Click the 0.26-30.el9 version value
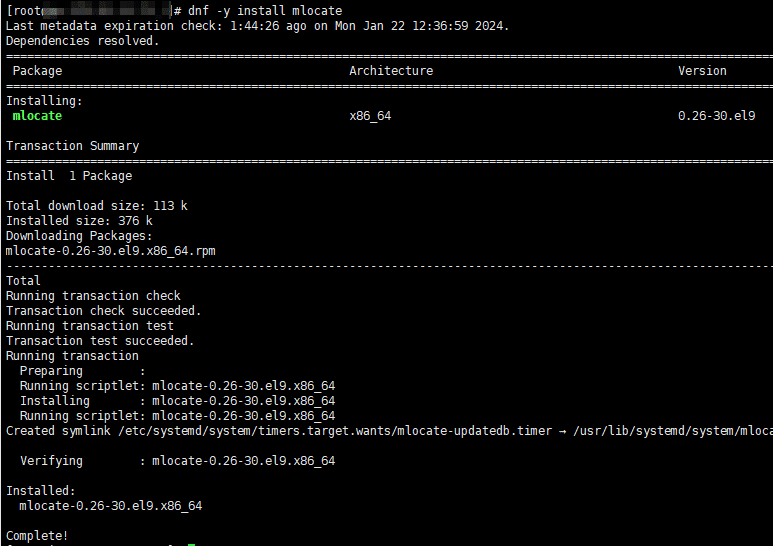The width and height of the screenshot is (773, 546). pyautogui.click(x=716, y=116)
